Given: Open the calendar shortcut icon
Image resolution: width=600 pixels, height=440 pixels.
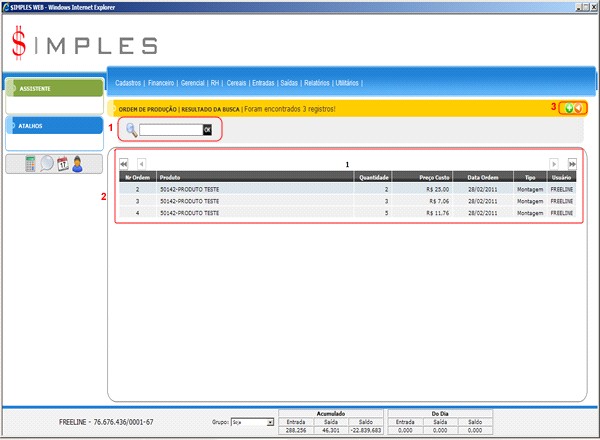Looking at the screenshot, I should (x=63, y=164).
